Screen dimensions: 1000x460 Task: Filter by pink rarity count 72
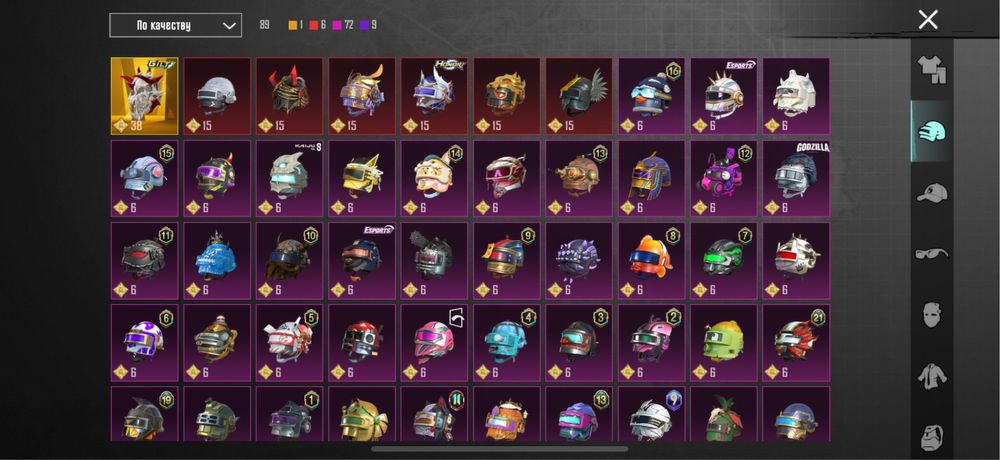pos(343,26)
